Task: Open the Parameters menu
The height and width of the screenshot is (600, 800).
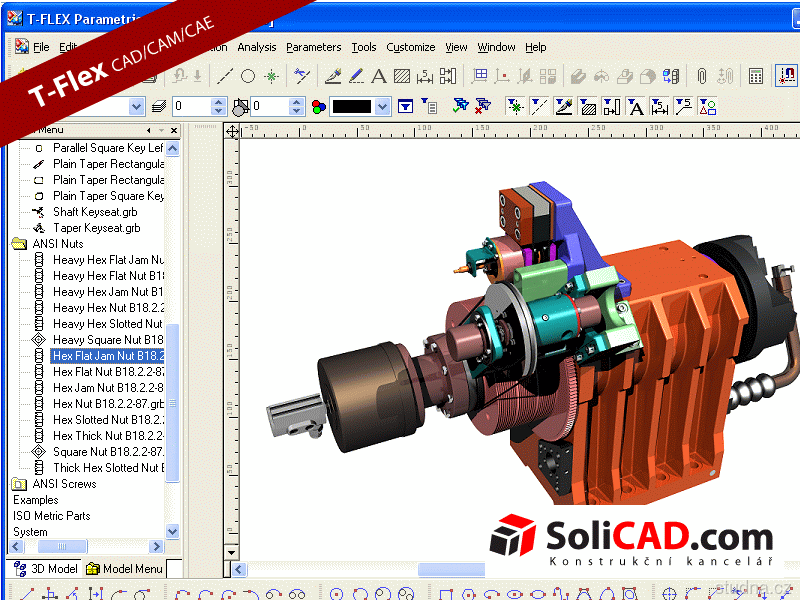Action: 313,47
